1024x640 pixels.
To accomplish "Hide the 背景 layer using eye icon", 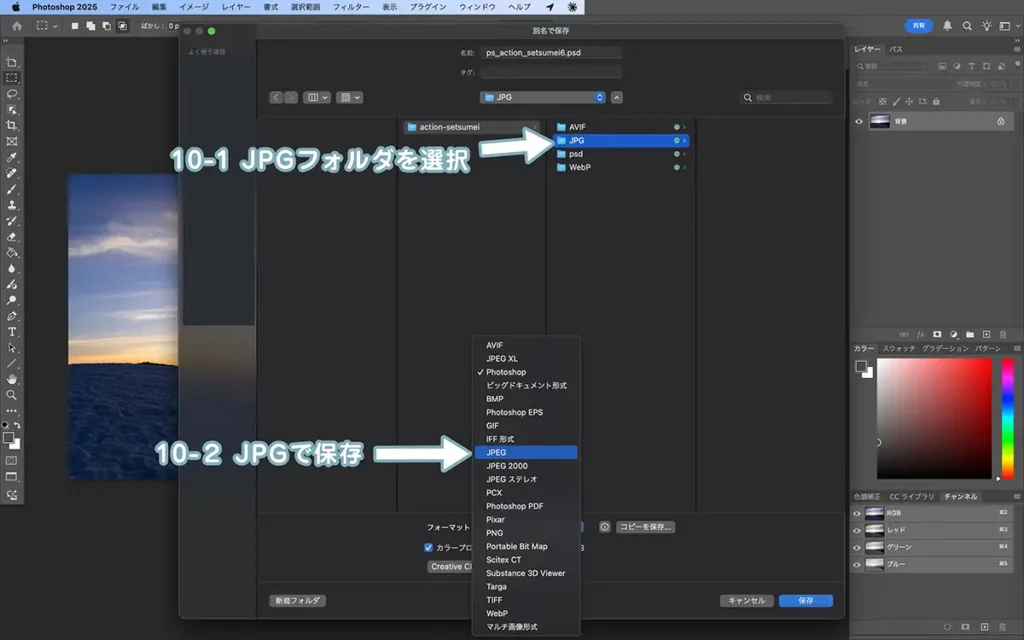I will [858, 121].
